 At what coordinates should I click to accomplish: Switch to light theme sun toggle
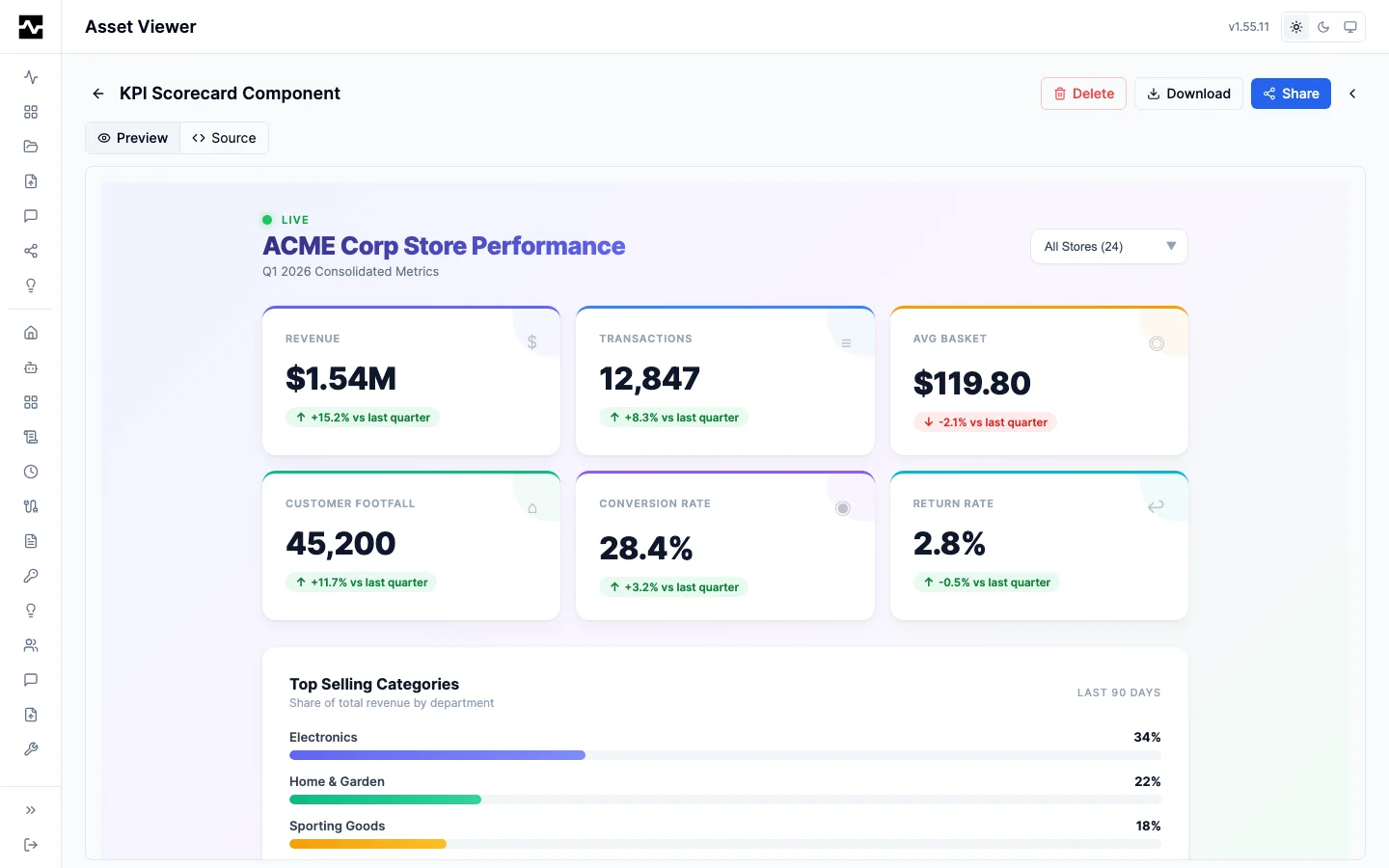click(1296, 27)
